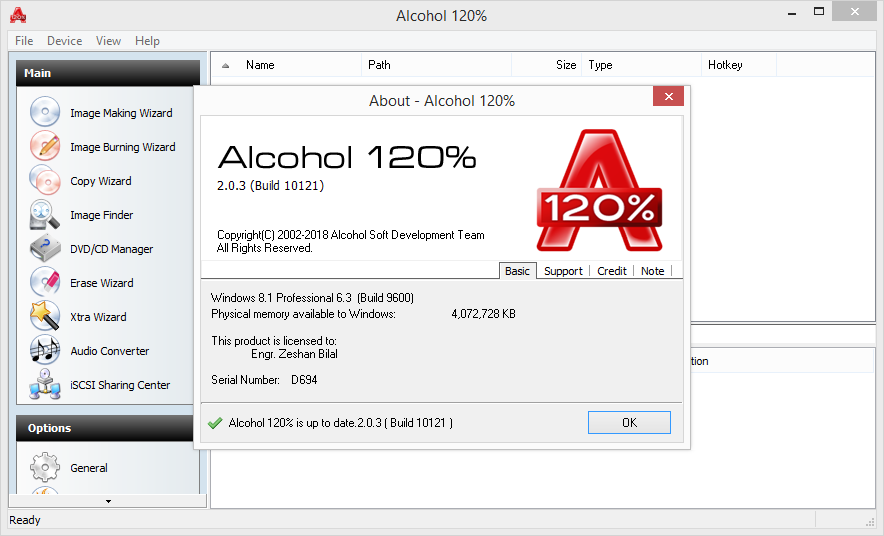Select Image Making Wizard label
The image size is (884, 536).
121,113
